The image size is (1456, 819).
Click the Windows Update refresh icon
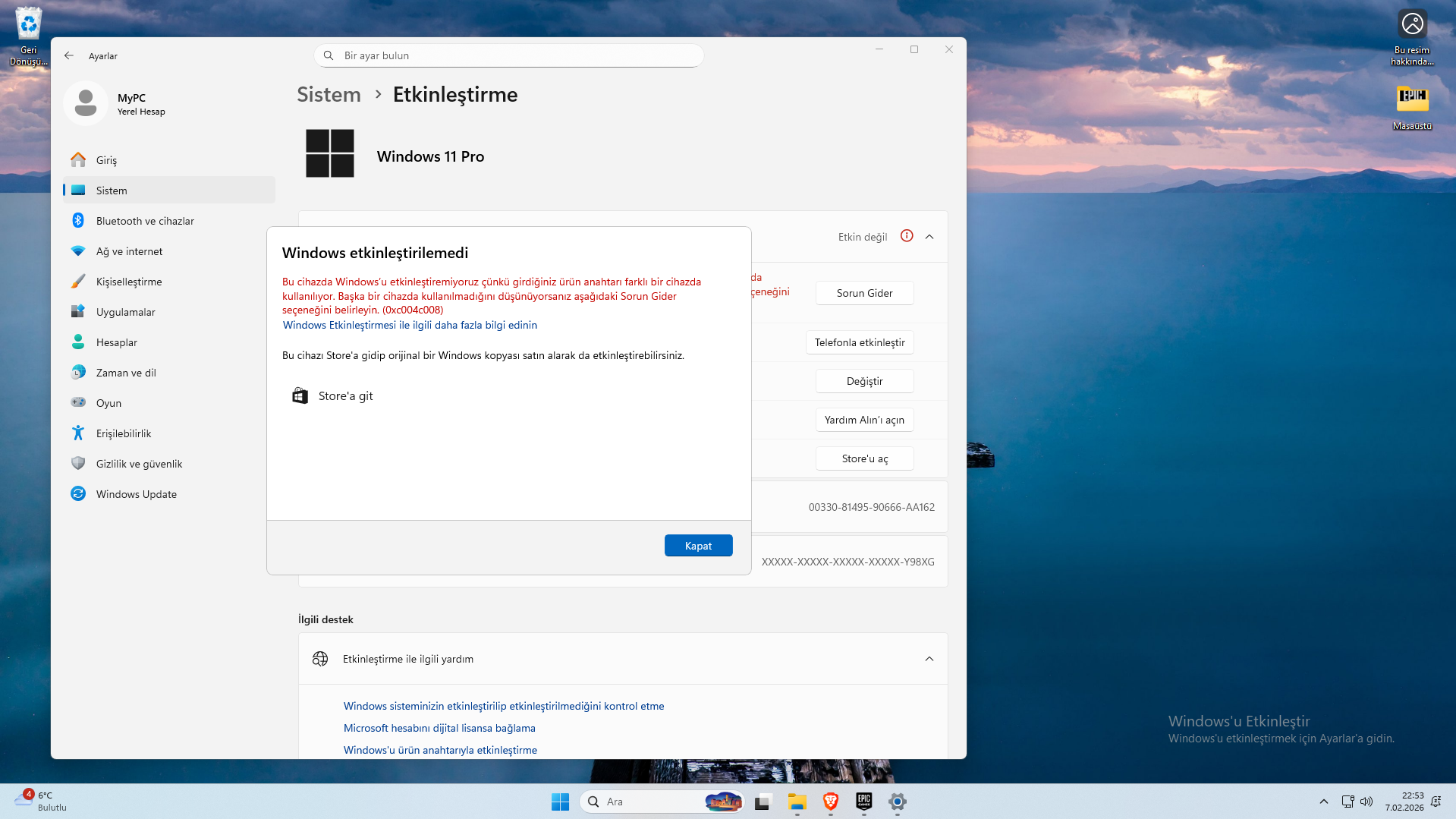(x=78, y=494)
